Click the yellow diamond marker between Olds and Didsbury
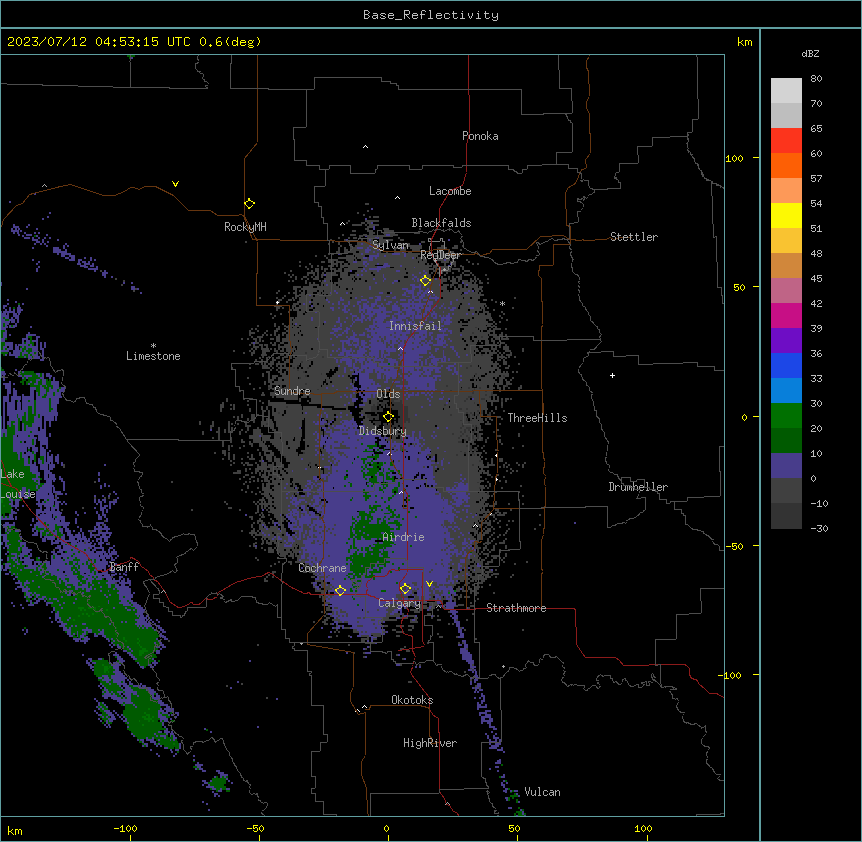This screenshot has width=862, height=842. click(x=388, y=417)
